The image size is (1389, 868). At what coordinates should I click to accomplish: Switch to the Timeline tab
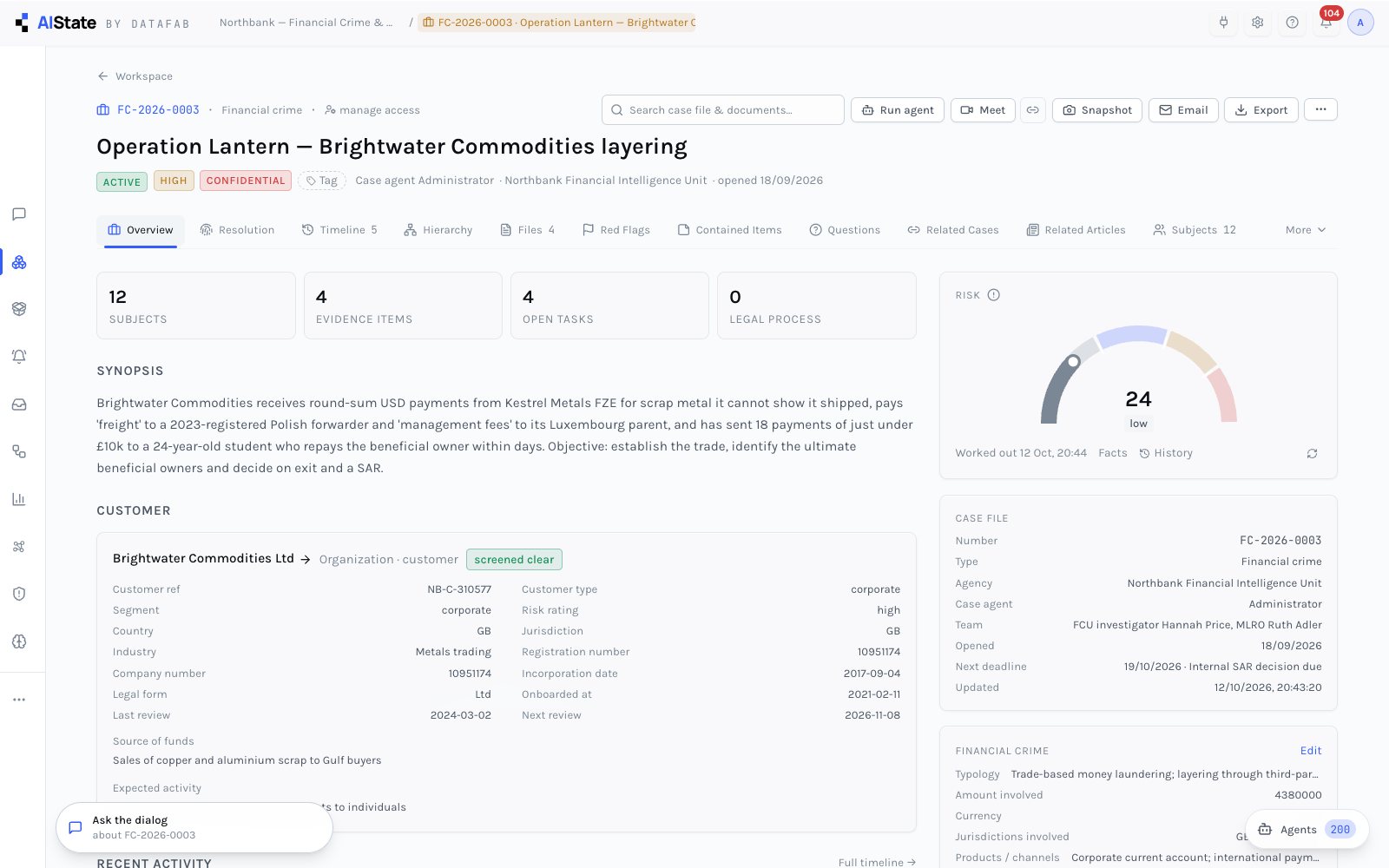click(339, 230)
